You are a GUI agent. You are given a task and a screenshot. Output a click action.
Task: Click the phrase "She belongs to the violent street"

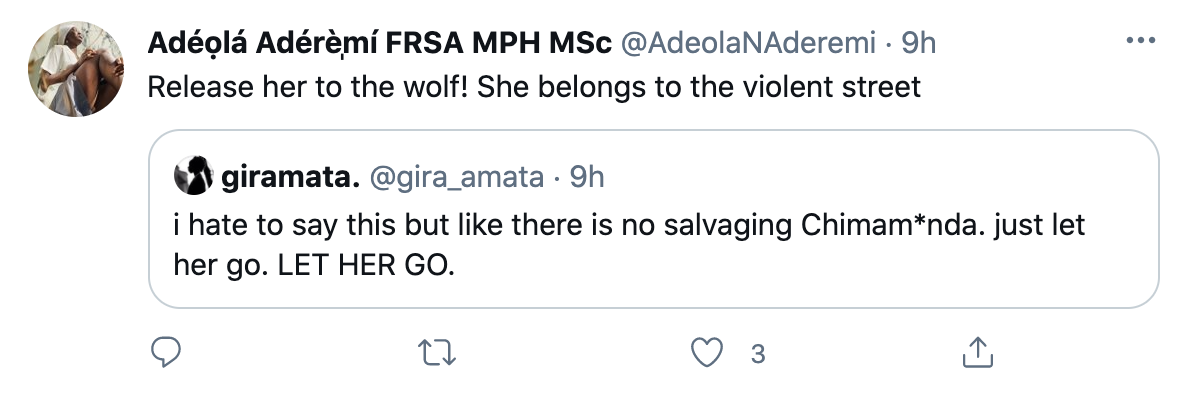point(699,87)
